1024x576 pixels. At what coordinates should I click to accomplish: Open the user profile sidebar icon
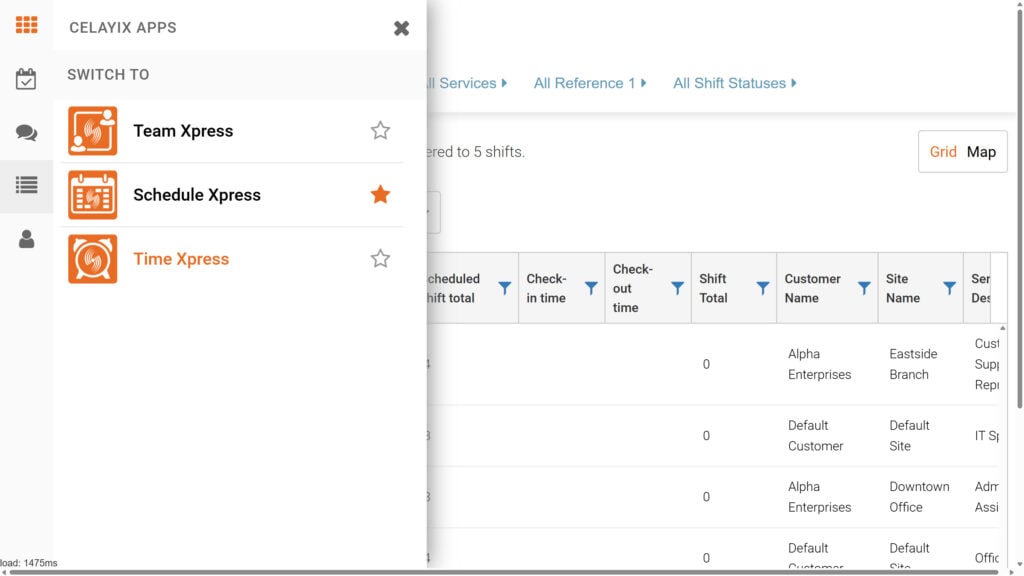click(x=26, y=239)
